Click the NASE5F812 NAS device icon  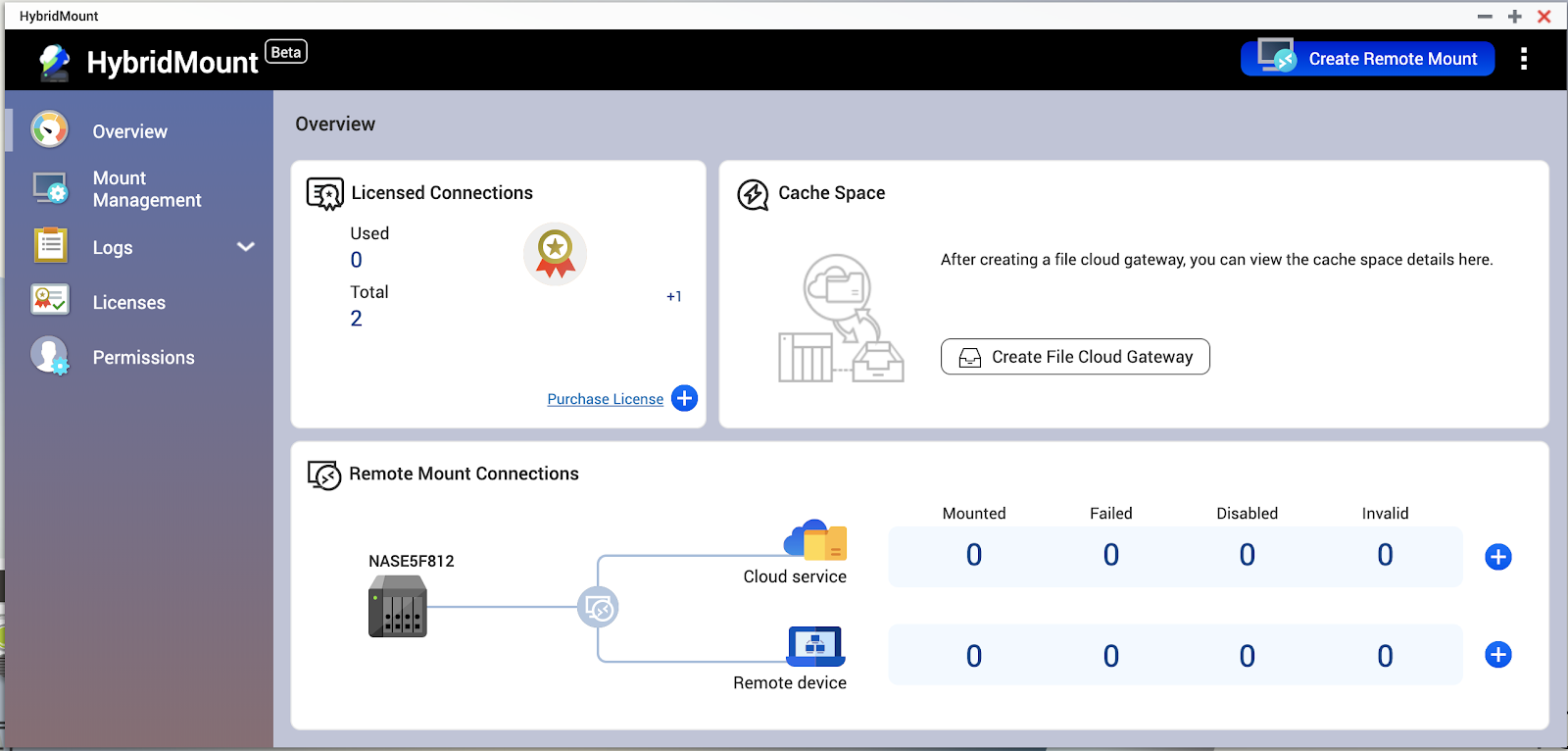click(398, 607)
